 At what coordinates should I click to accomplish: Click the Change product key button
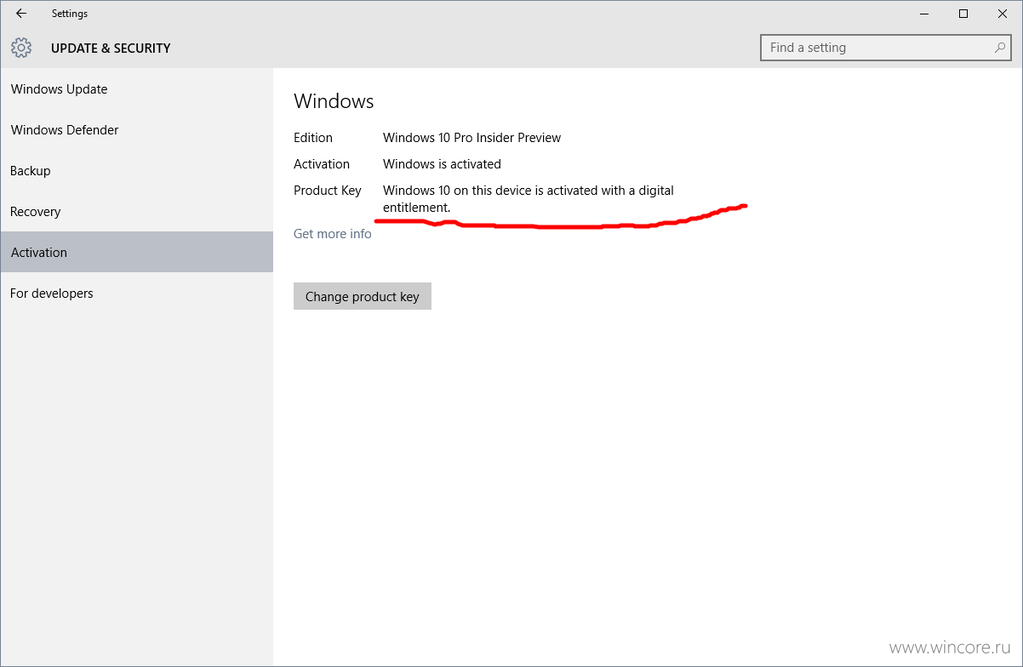[x=362, y=296]
